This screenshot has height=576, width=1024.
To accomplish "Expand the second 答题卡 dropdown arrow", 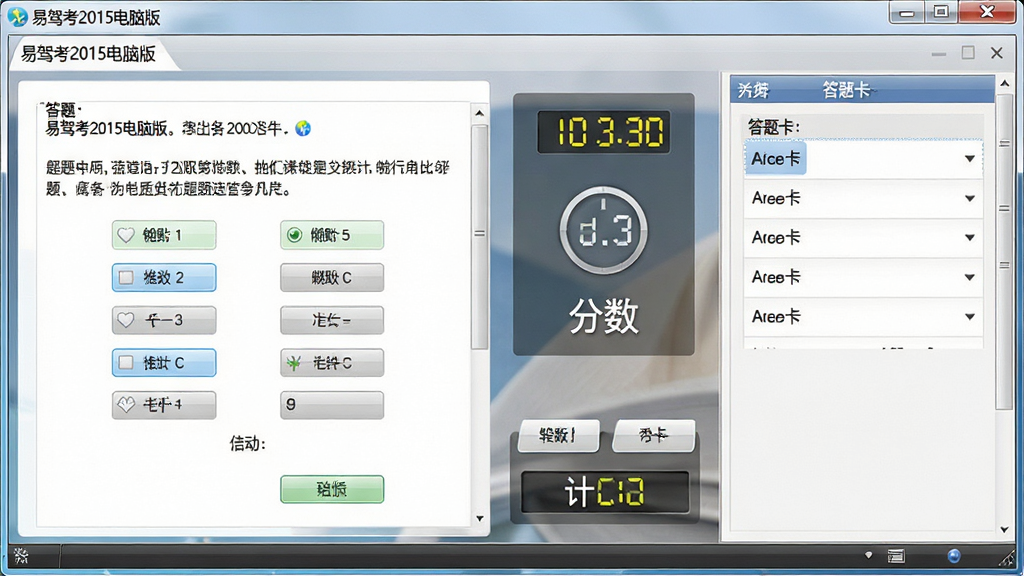I will tap(970, 199).
